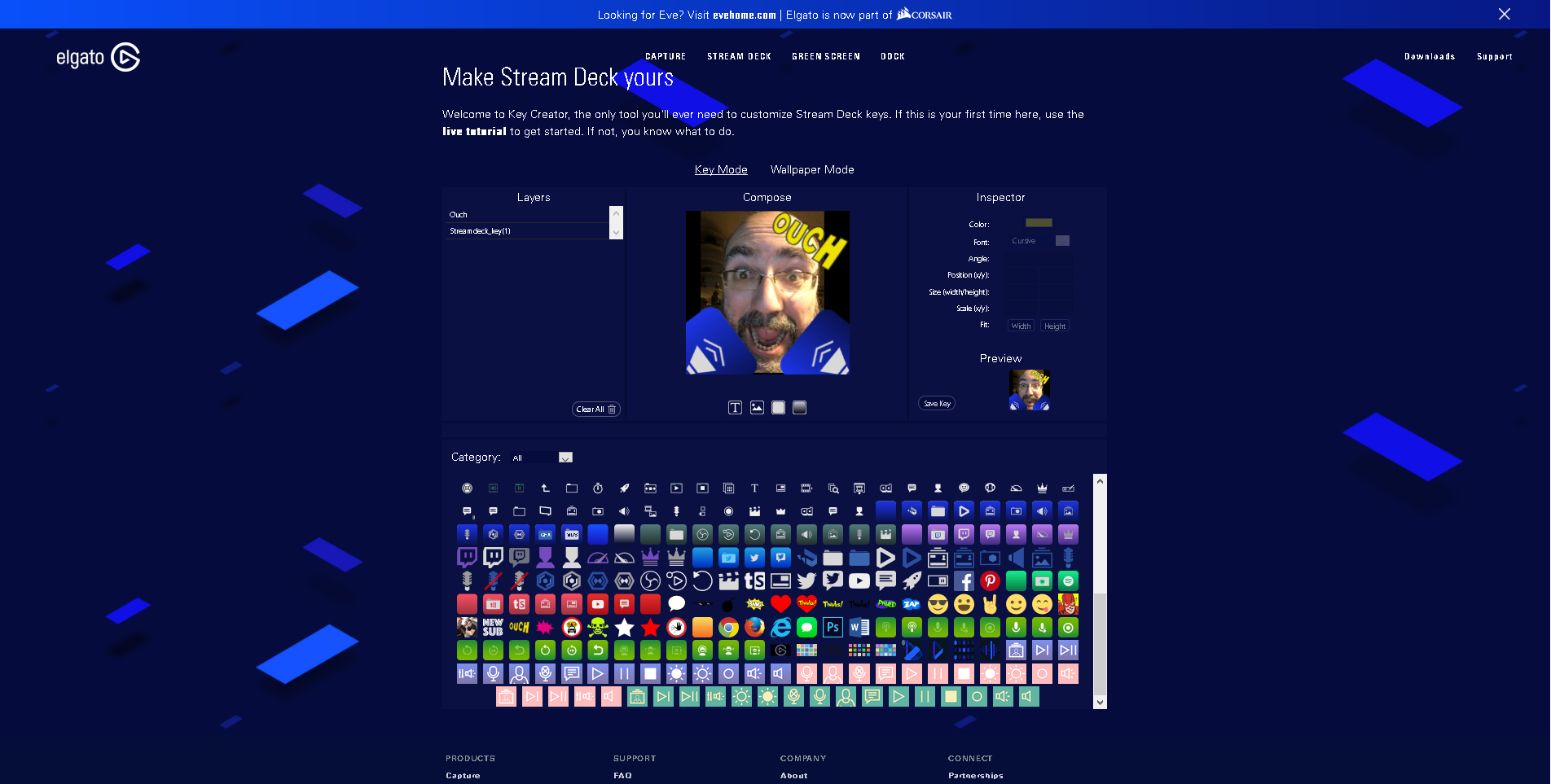Add the black bomb icon
Image resolution: width=1551 pixels, height=784 pixels.
[728, 604]
